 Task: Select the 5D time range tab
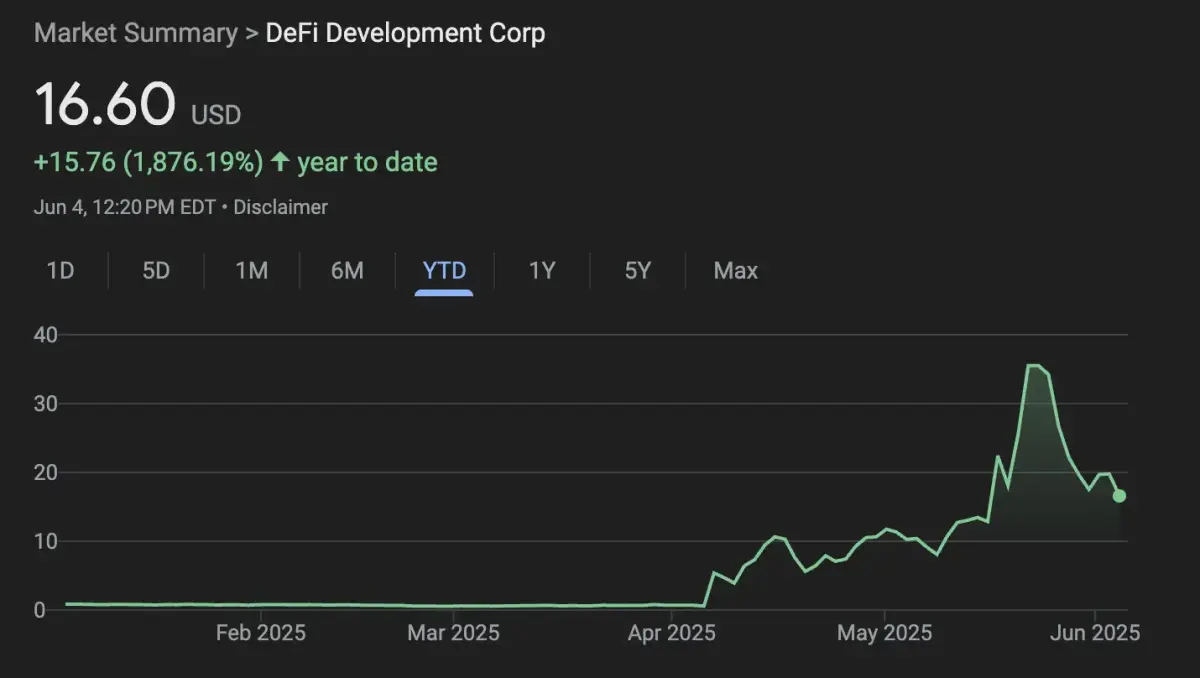click(x=156, y=270)
